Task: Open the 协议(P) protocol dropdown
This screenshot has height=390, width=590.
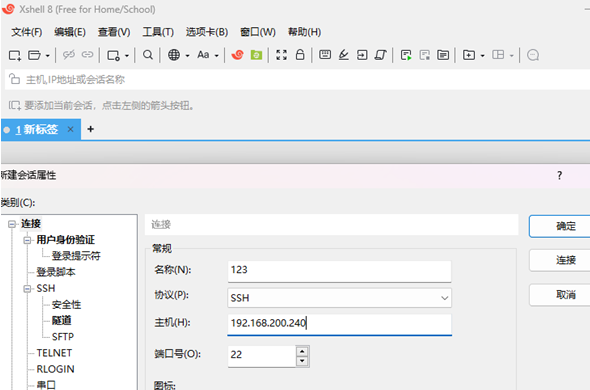Action: tap(339, 298)
